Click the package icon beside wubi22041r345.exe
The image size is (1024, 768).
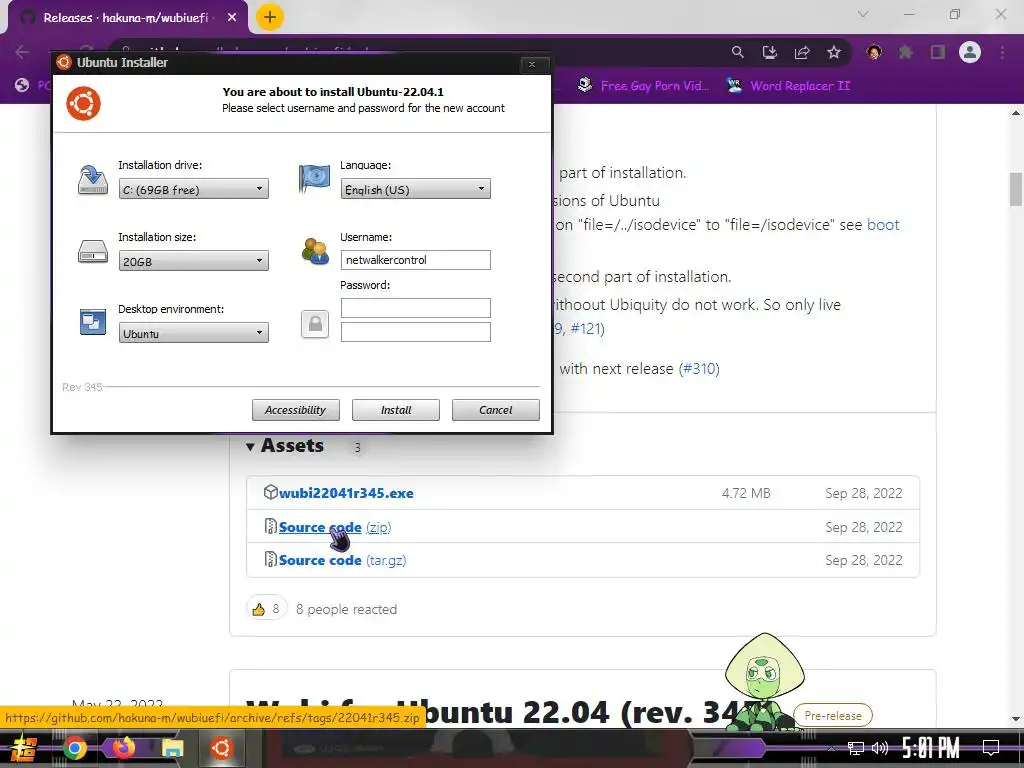point(270,492)
